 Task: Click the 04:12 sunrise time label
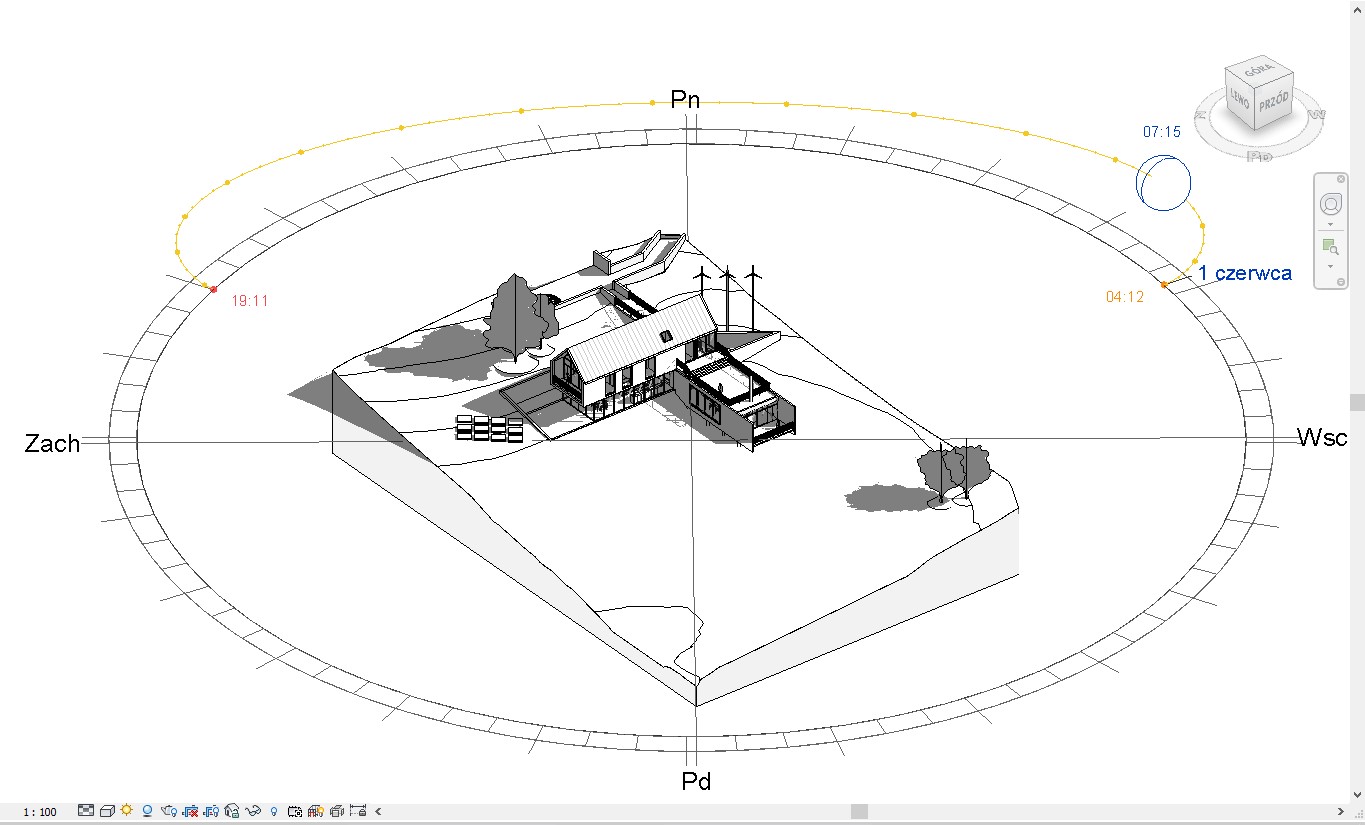click(1125, 297)
